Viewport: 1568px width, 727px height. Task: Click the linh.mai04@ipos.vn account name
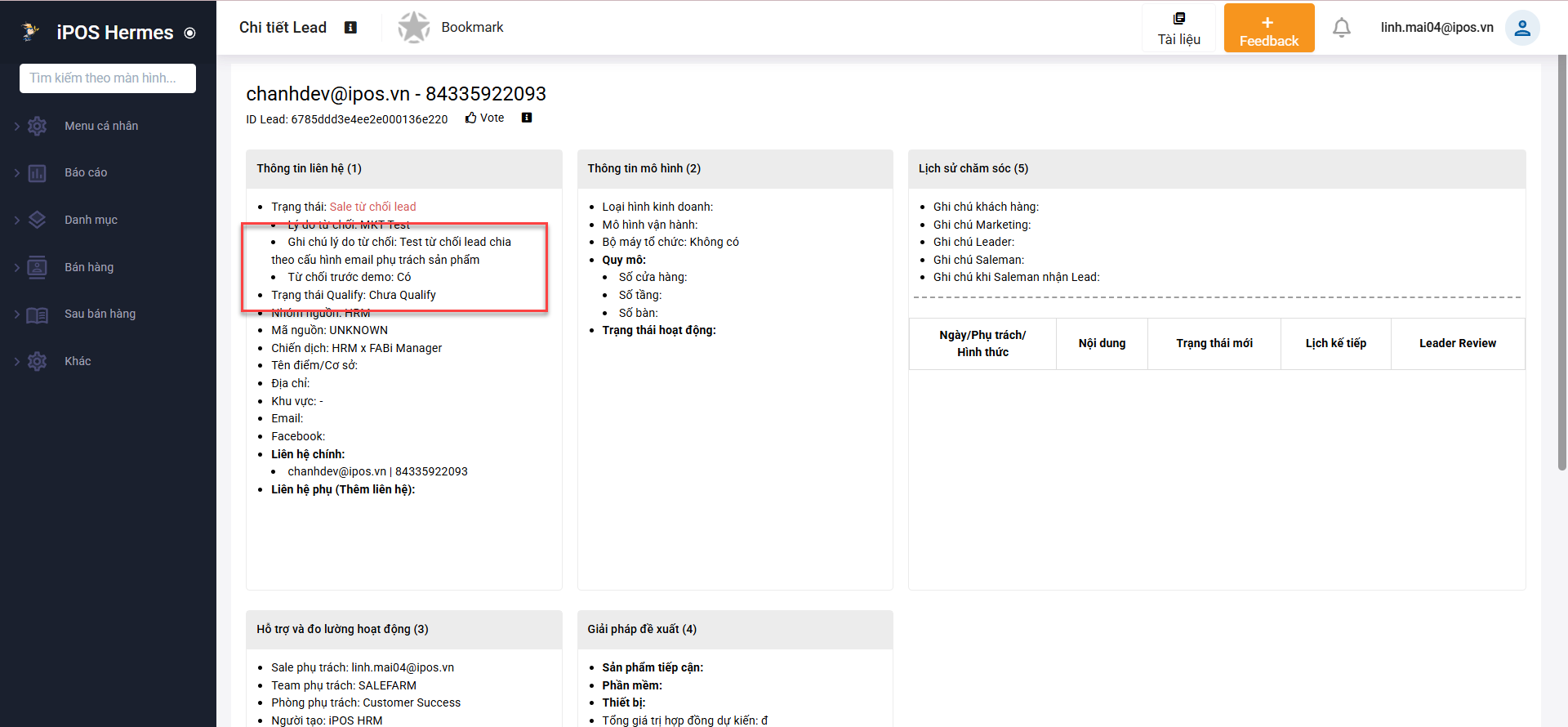1437,27
